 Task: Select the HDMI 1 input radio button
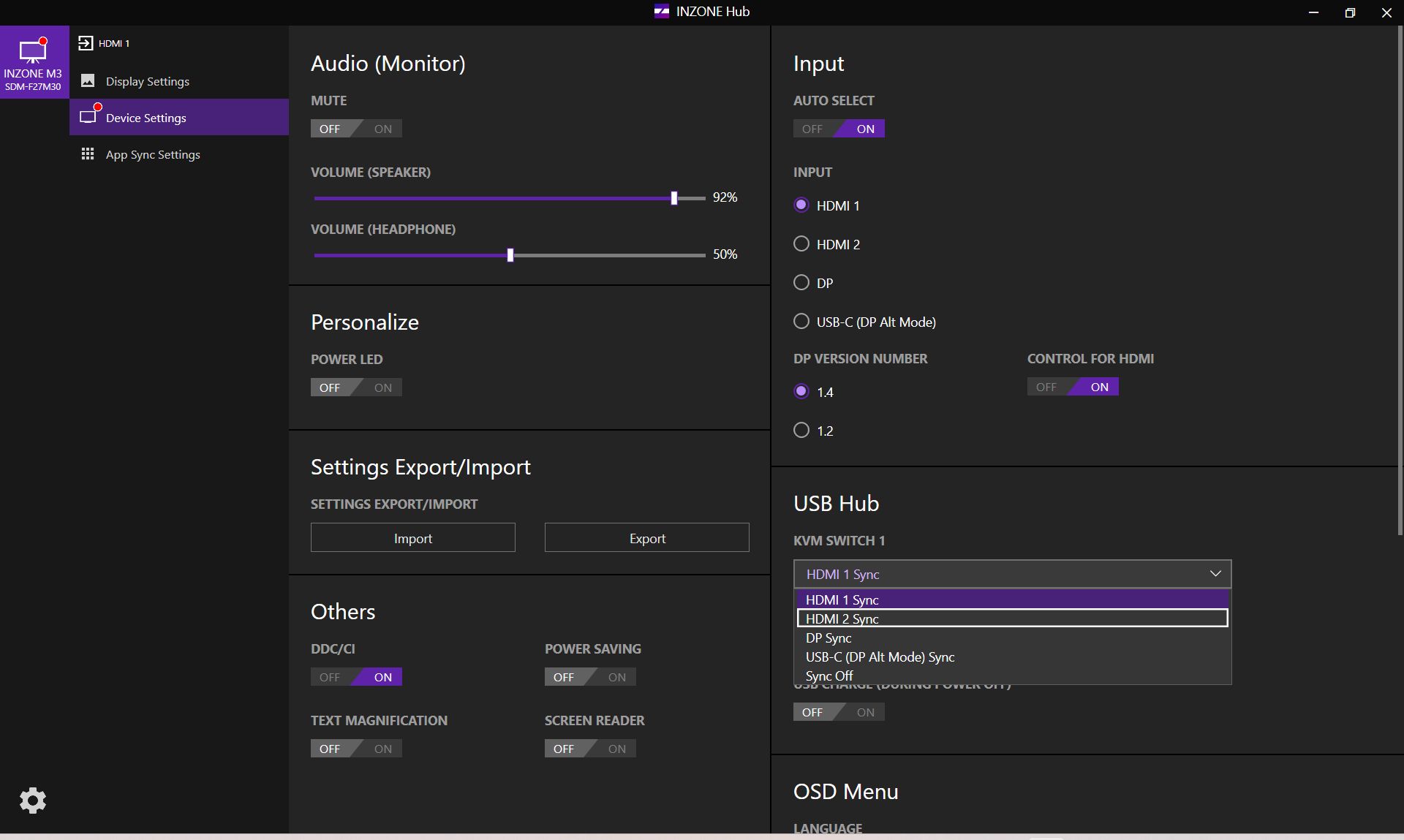801,205
